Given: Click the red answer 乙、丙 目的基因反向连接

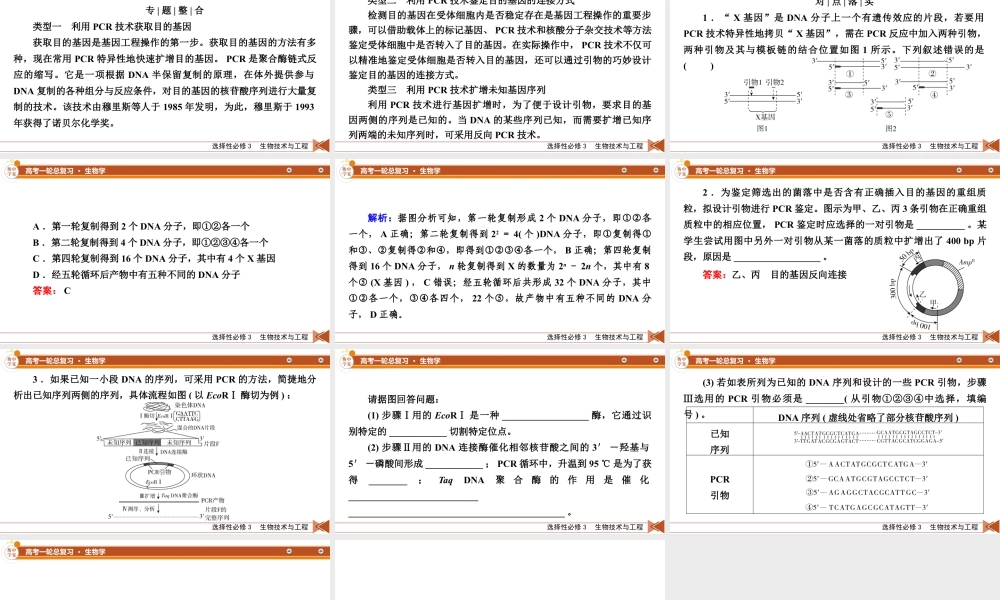Looking at the screenshot, I should pos(774,275).
